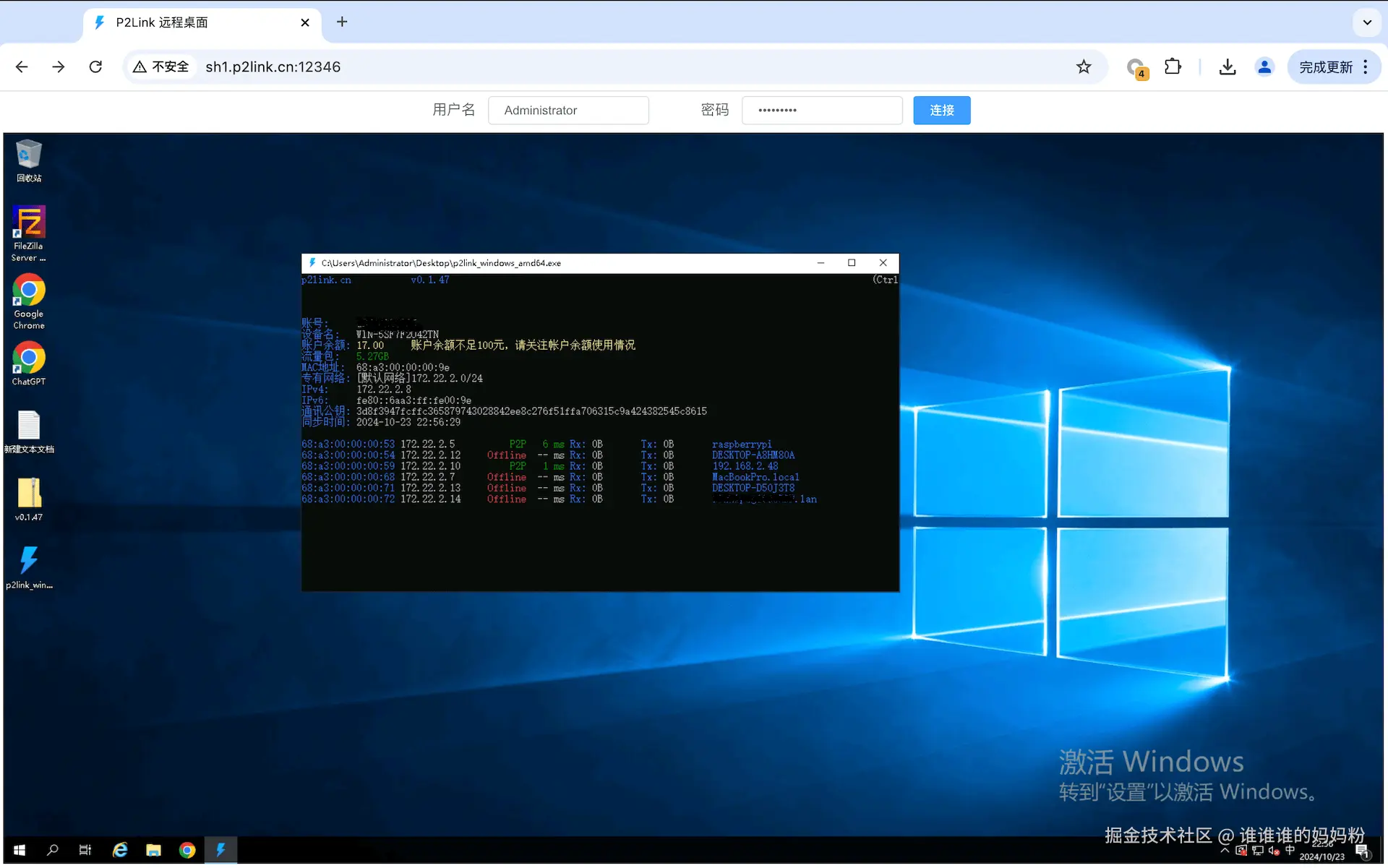Click the Windows Start button in the remote taskbar

pyautogui.click(x=20, y=851)
